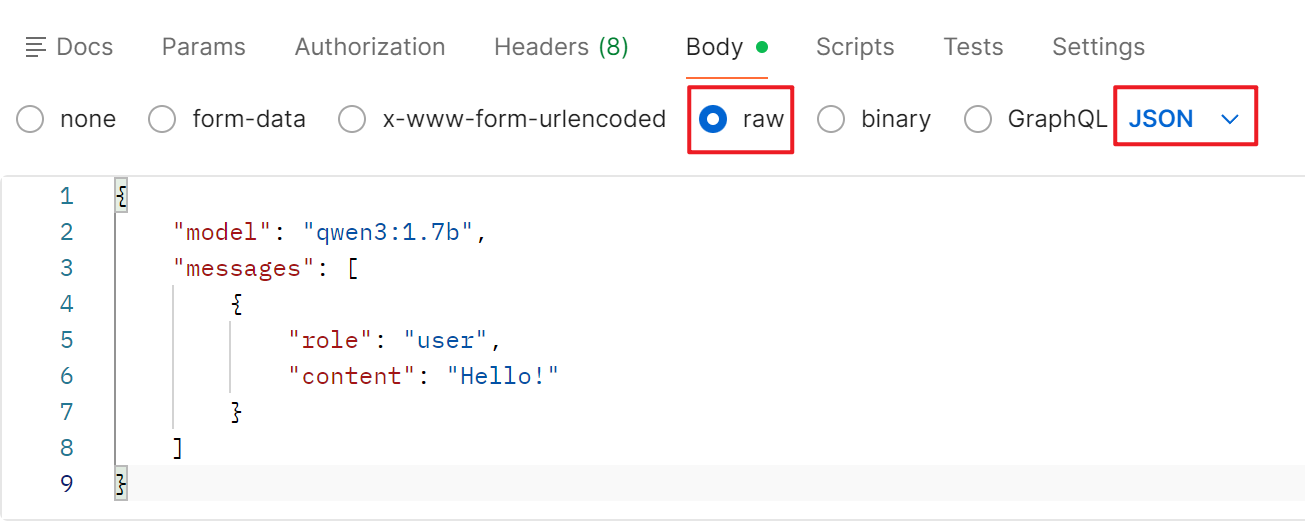Select the GraphQL radio button
Viewport: 1305px width, 527px height.
tap(978, 120)
